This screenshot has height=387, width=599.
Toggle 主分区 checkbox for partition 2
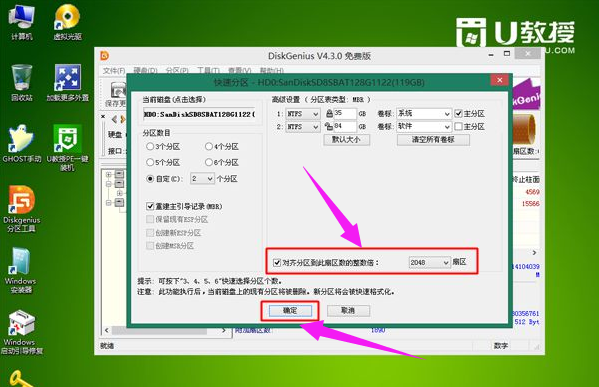(x=458, y=126)
